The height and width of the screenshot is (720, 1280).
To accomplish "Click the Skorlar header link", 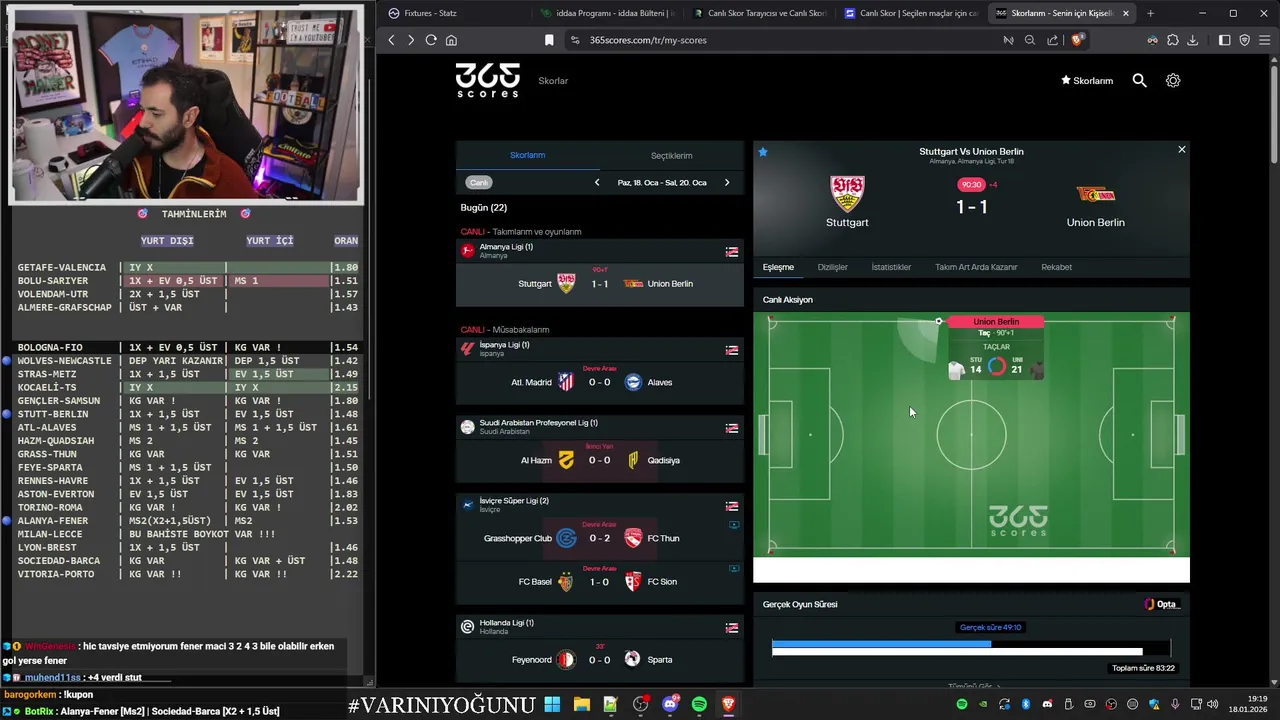I will 553,80.
